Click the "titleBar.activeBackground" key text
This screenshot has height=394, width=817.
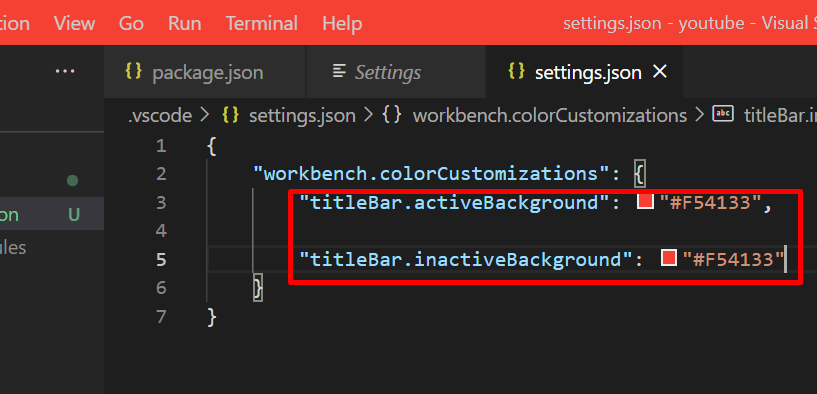coord(454,202)
